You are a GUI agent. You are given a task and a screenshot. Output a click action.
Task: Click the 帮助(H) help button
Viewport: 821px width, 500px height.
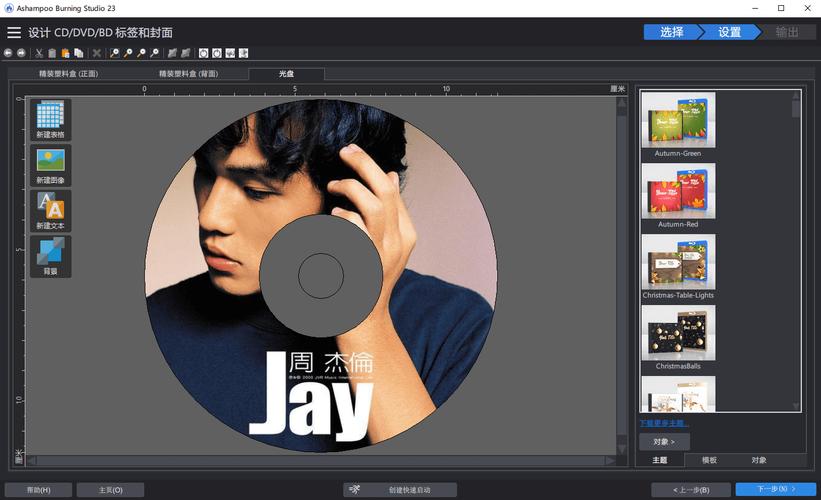click(39, 490)
